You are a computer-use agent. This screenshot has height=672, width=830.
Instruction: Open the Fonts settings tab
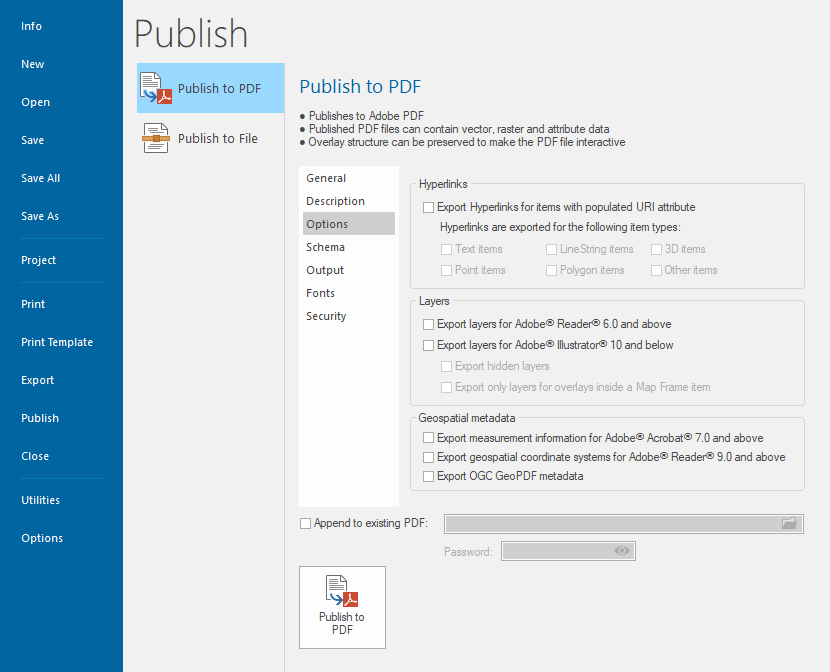coord(320,292)
